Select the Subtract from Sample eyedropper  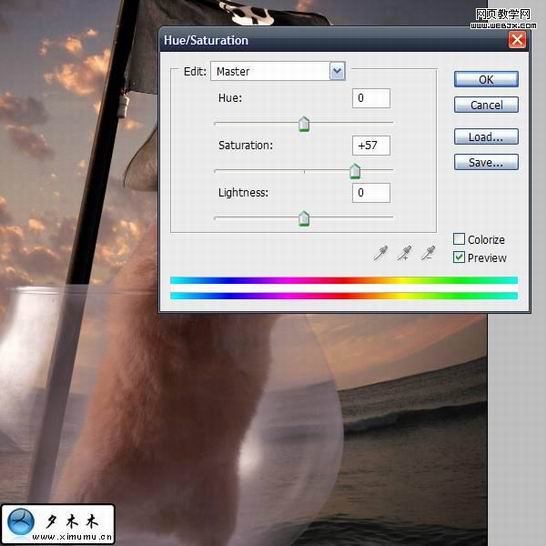click(428, 253)
